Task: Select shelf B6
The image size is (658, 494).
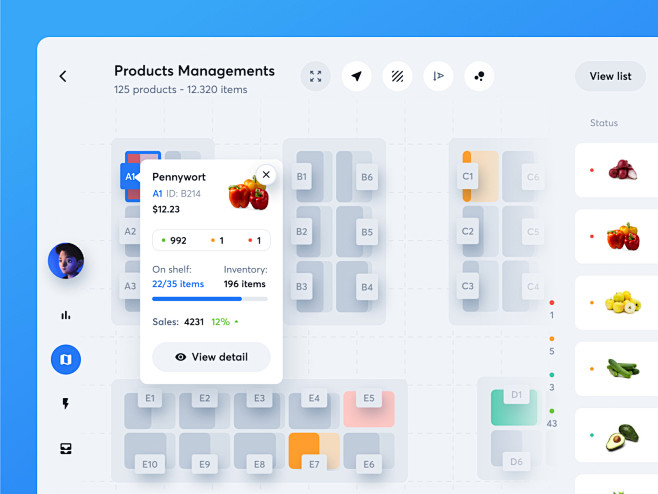Action: (367, 177)
